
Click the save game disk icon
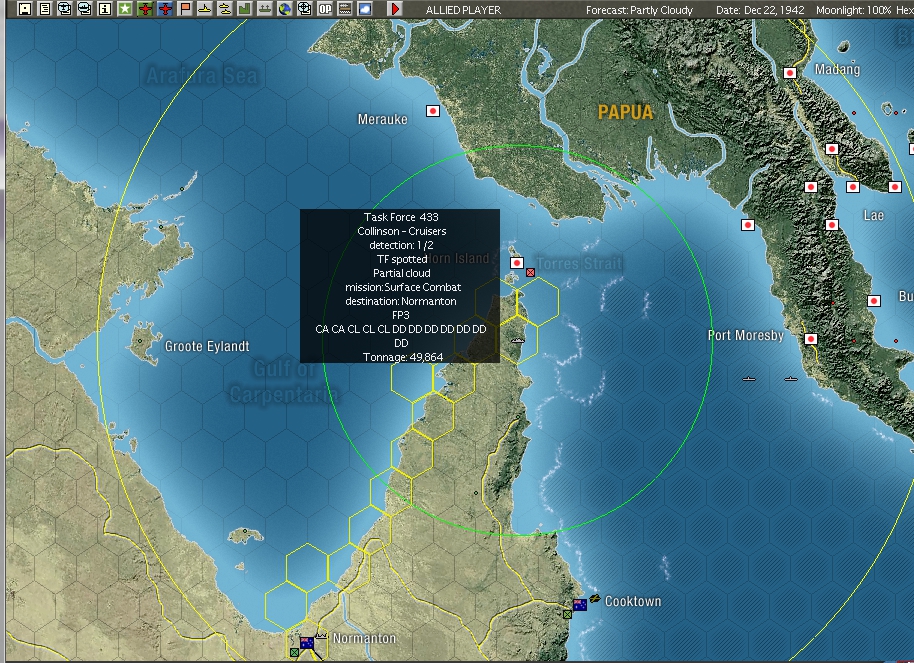[24, 9]
